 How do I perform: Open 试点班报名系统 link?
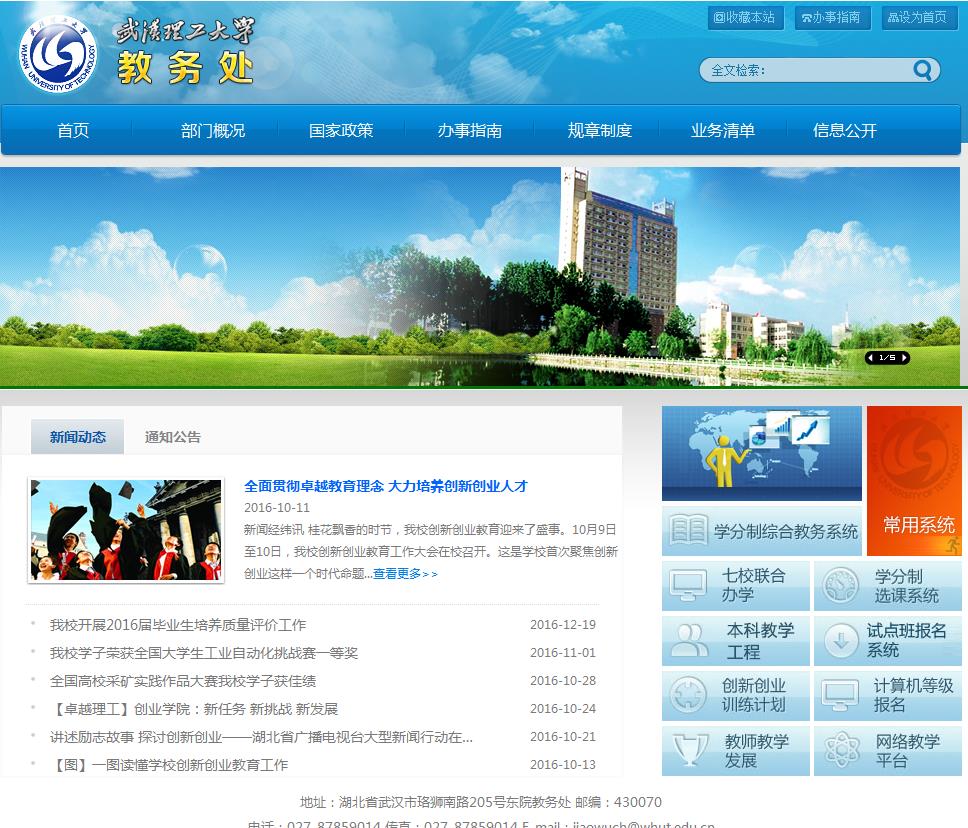coord(887,641)
